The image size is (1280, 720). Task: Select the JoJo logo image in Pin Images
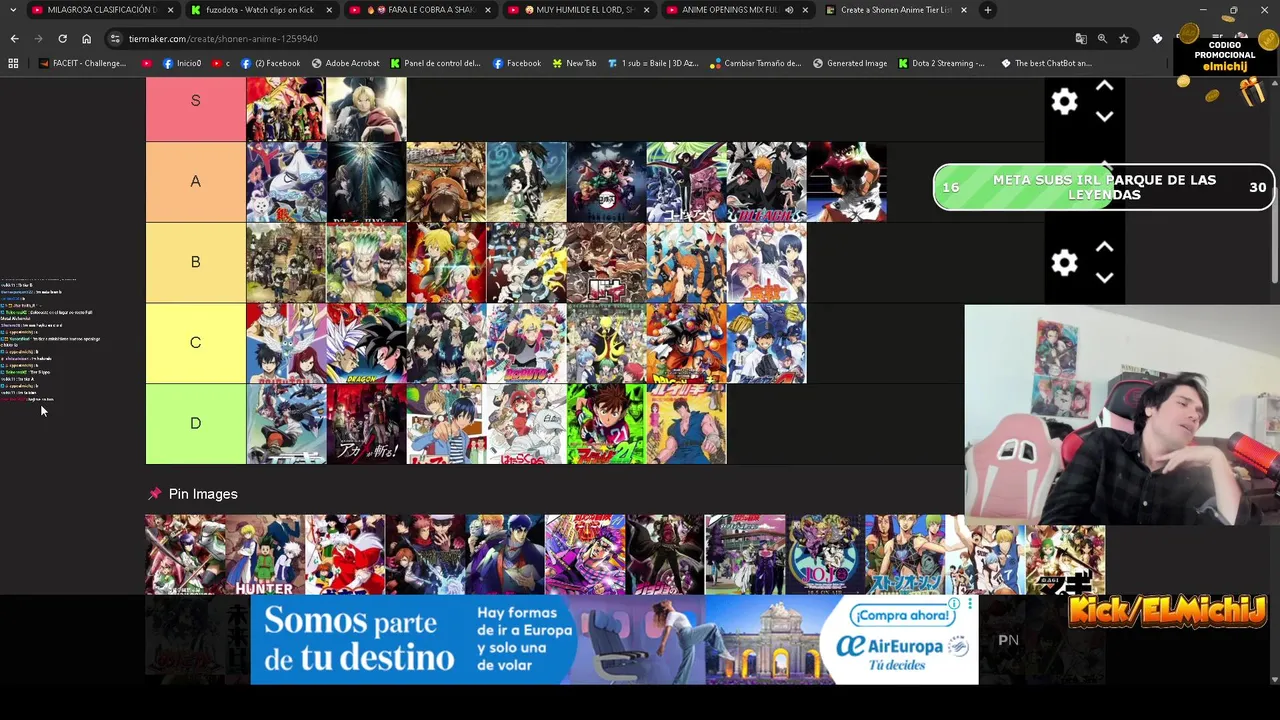tap(825, 555)
